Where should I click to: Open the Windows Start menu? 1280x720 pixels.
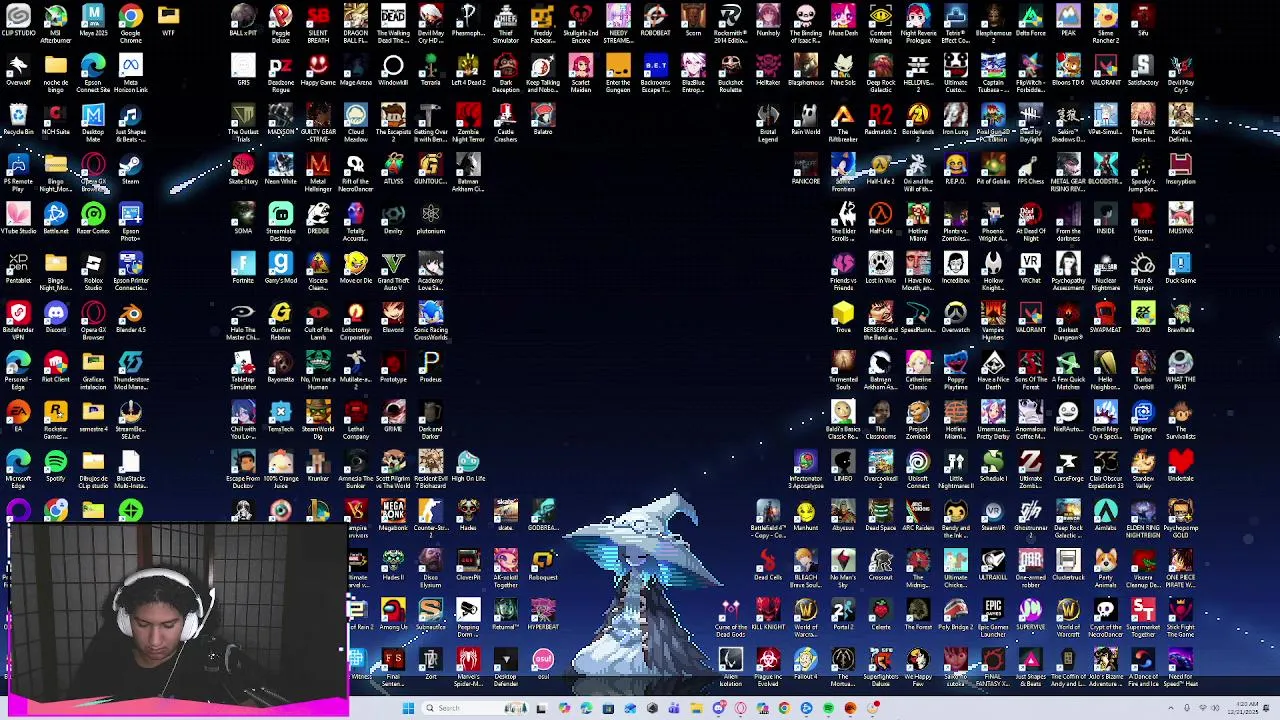(408, 708)
